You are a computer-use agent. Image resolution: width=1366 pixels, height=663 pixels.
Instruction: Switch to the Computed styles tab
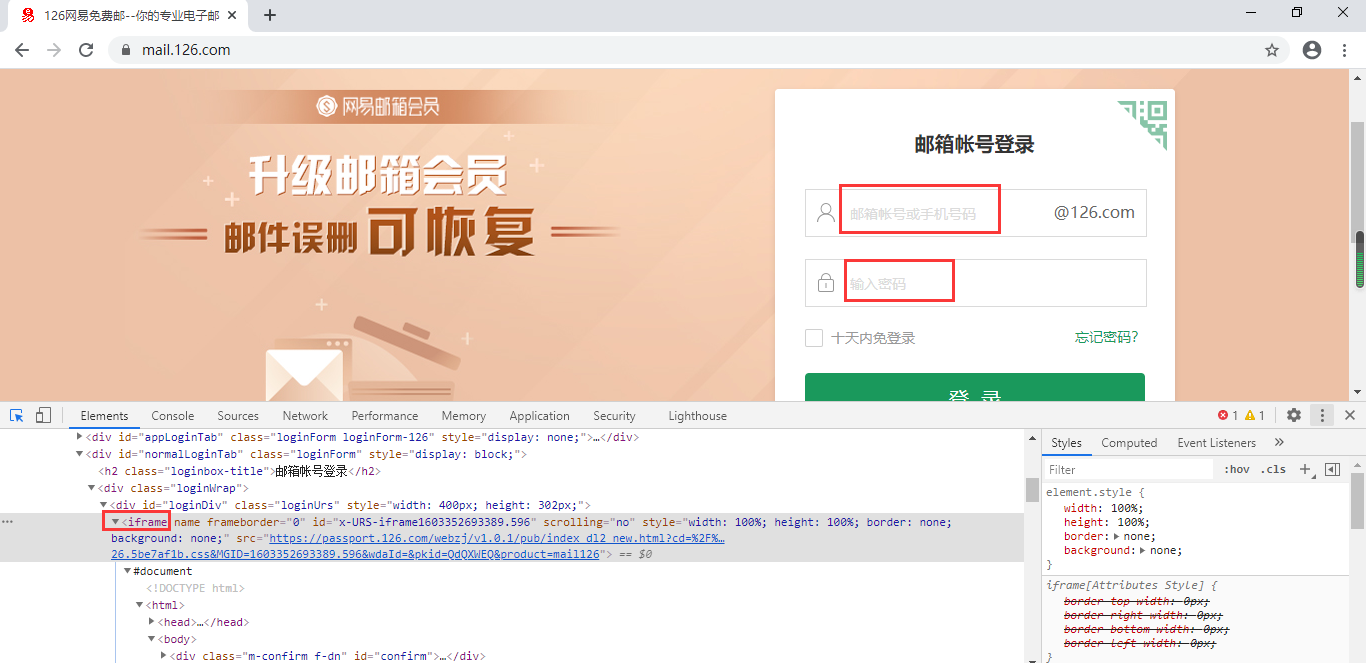pyautogui.click(x=1129, y=443)
